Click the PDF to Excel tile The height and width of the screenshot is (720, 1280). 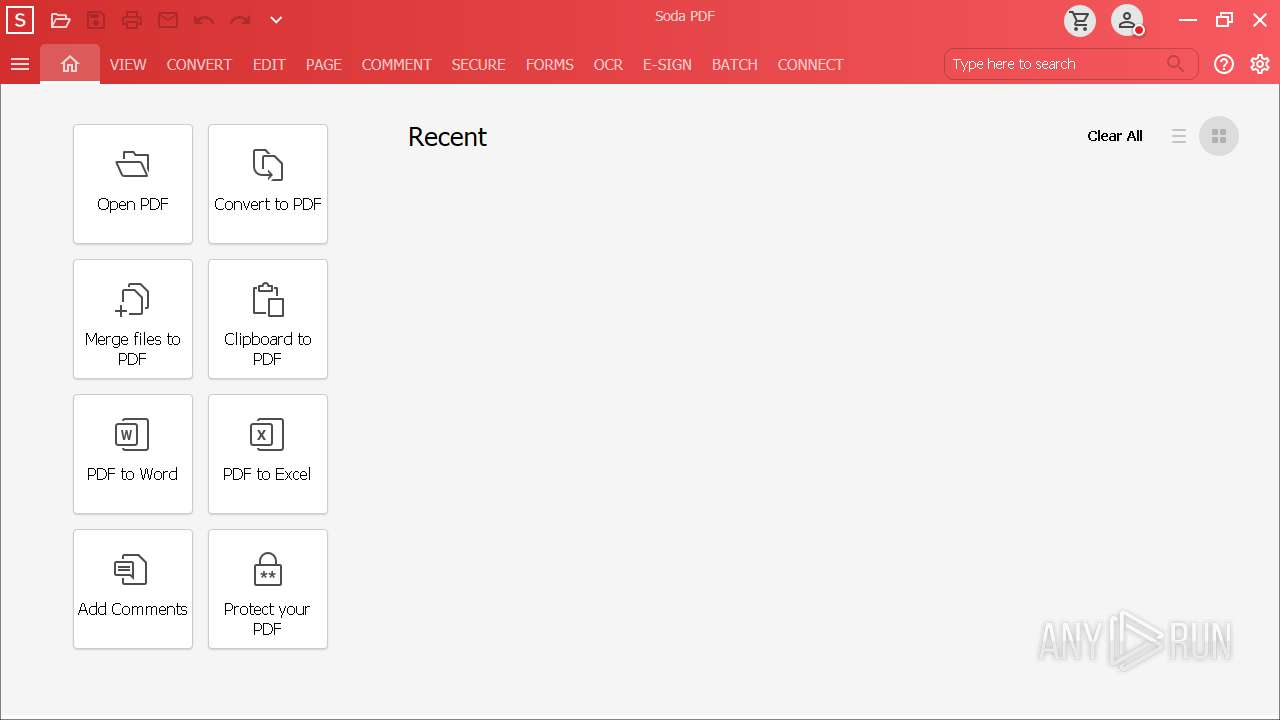click(x=268, y=454)
